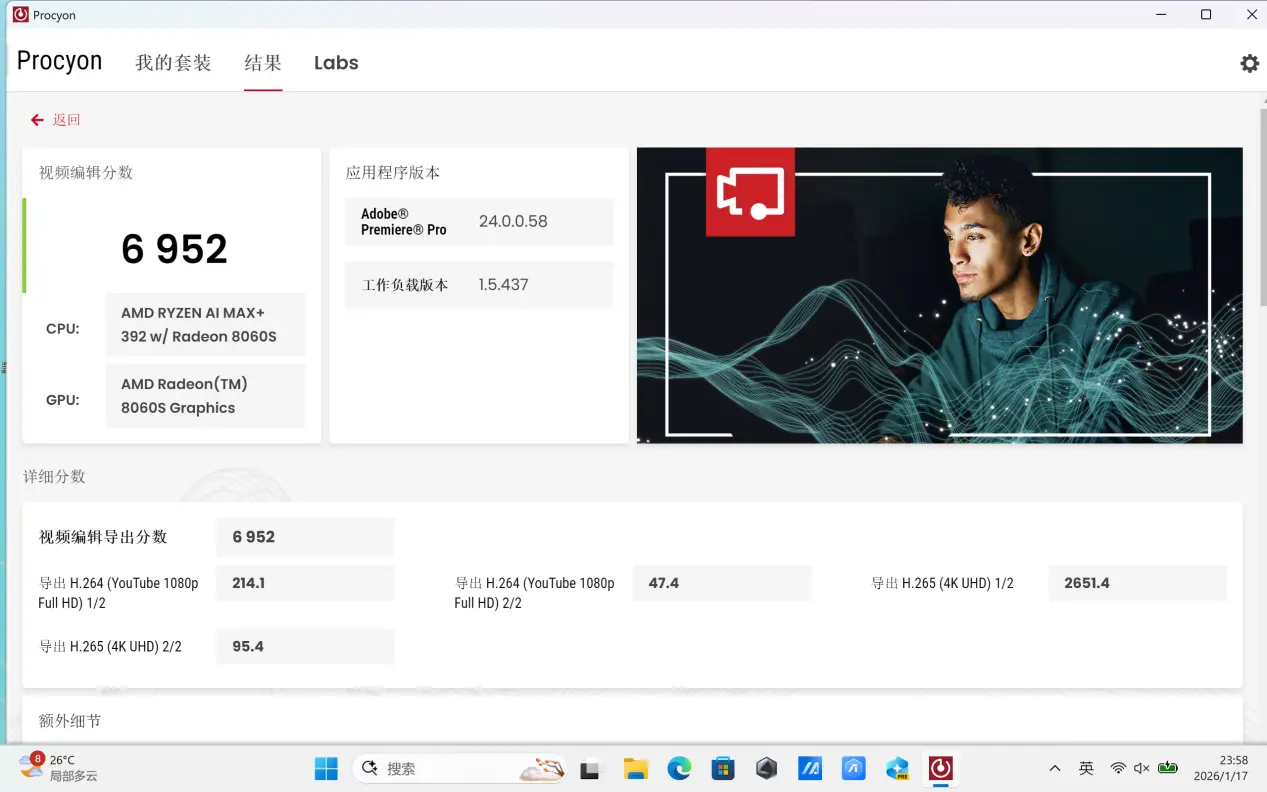Image resolution: width=1267 pixels, height=792 pixels.
Task: Open the blue PRE-badged app on taskbar
Action: tap(897, 768)
